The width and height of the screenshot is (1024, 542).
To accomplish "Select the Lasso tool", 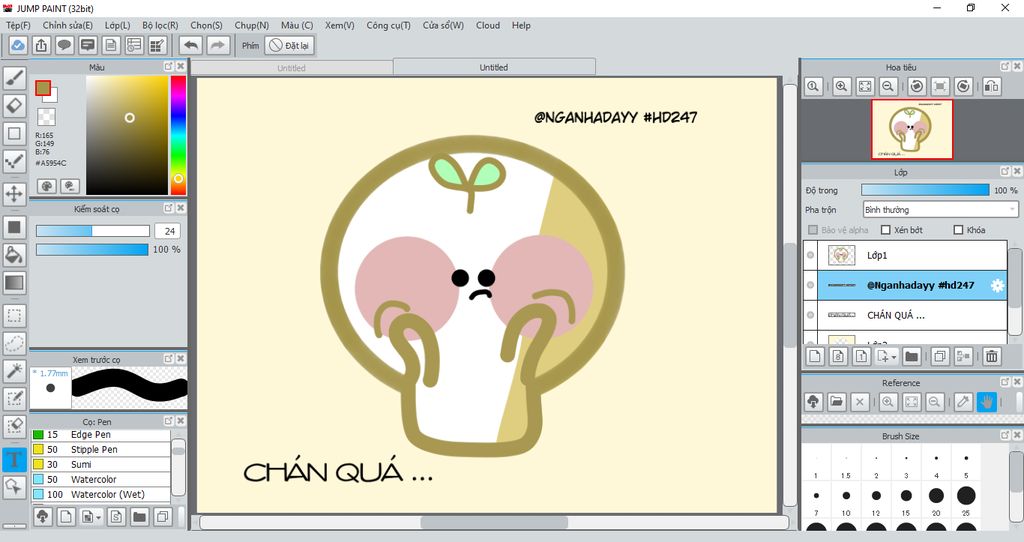I will pyautogui.click(x=14, y=343).
